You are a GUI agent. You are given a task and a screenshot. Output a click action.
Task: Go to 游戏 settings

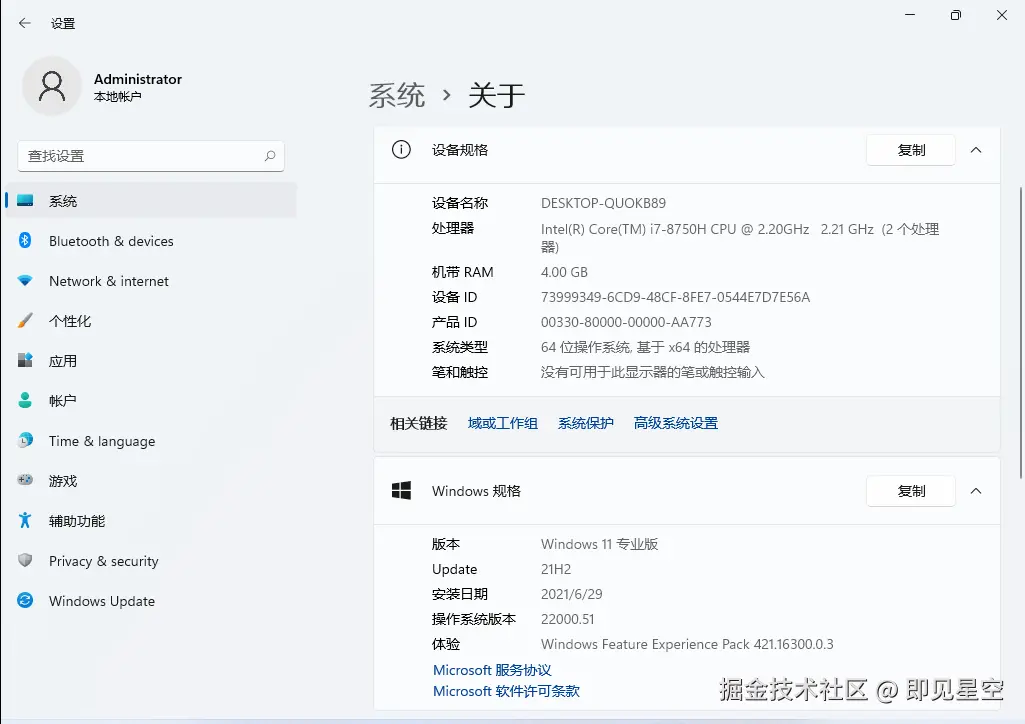click(151, 481)
